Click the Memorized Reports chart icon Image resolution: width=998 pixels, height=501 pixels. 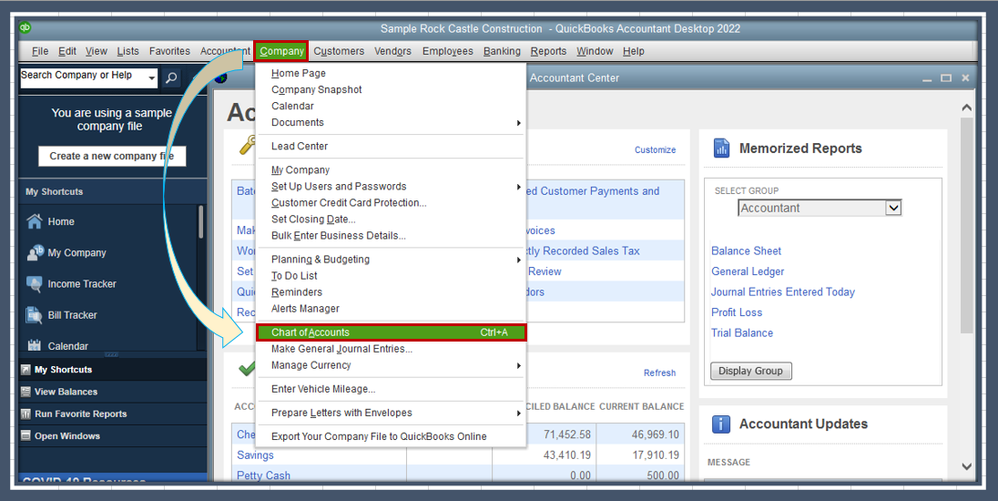coord(721,148)
